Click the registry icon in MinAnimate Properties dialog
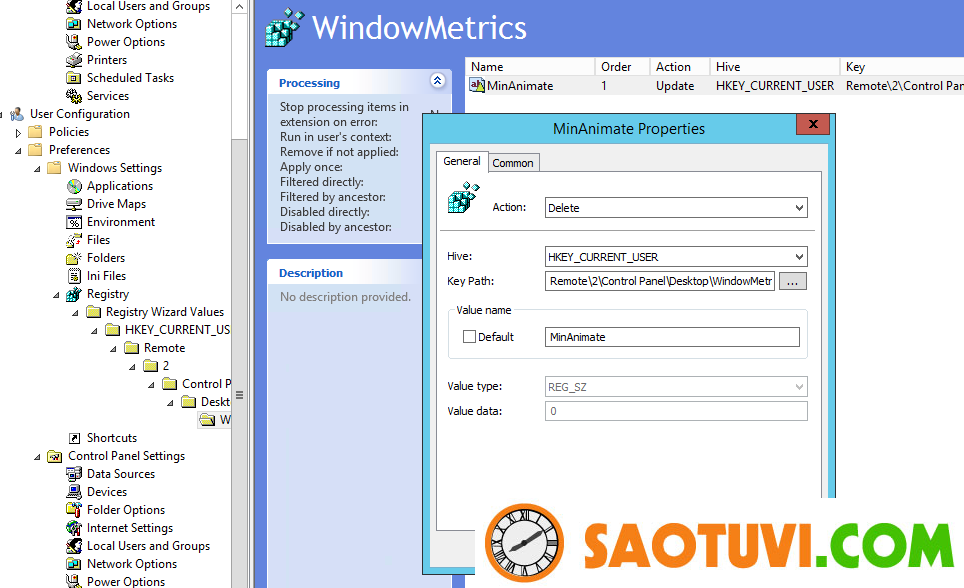 463,197
